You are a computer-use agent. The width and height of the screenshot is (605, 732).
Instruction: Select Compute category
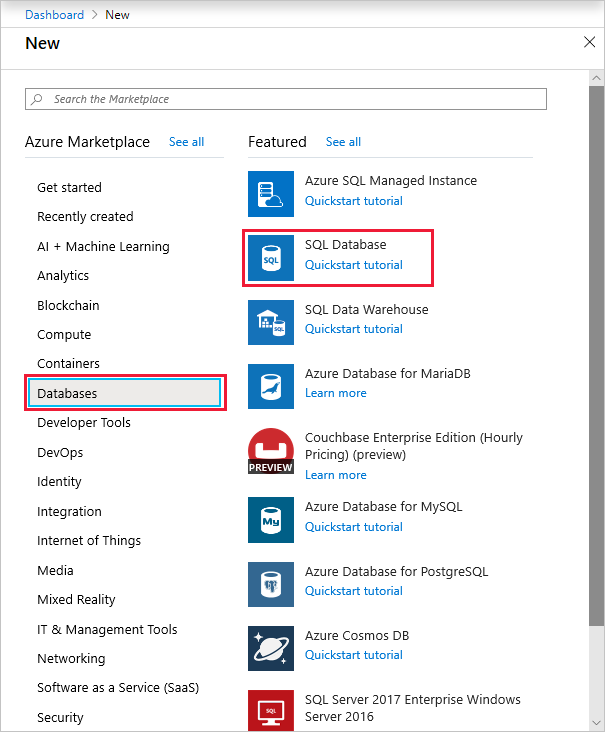click(x=64, y=334)
